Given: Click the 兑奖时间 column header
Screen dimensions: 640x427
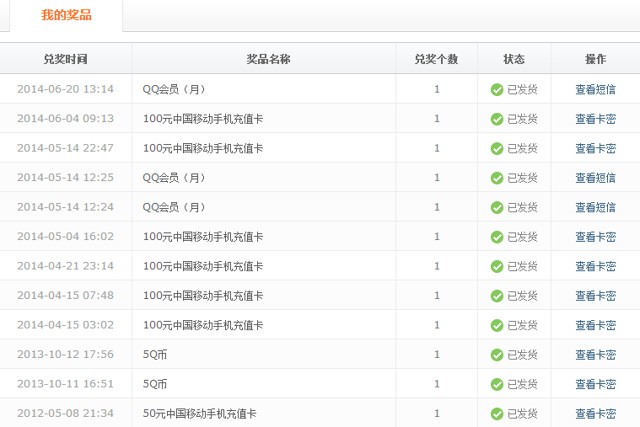Looking at the screenshot, I should (65, 59).
